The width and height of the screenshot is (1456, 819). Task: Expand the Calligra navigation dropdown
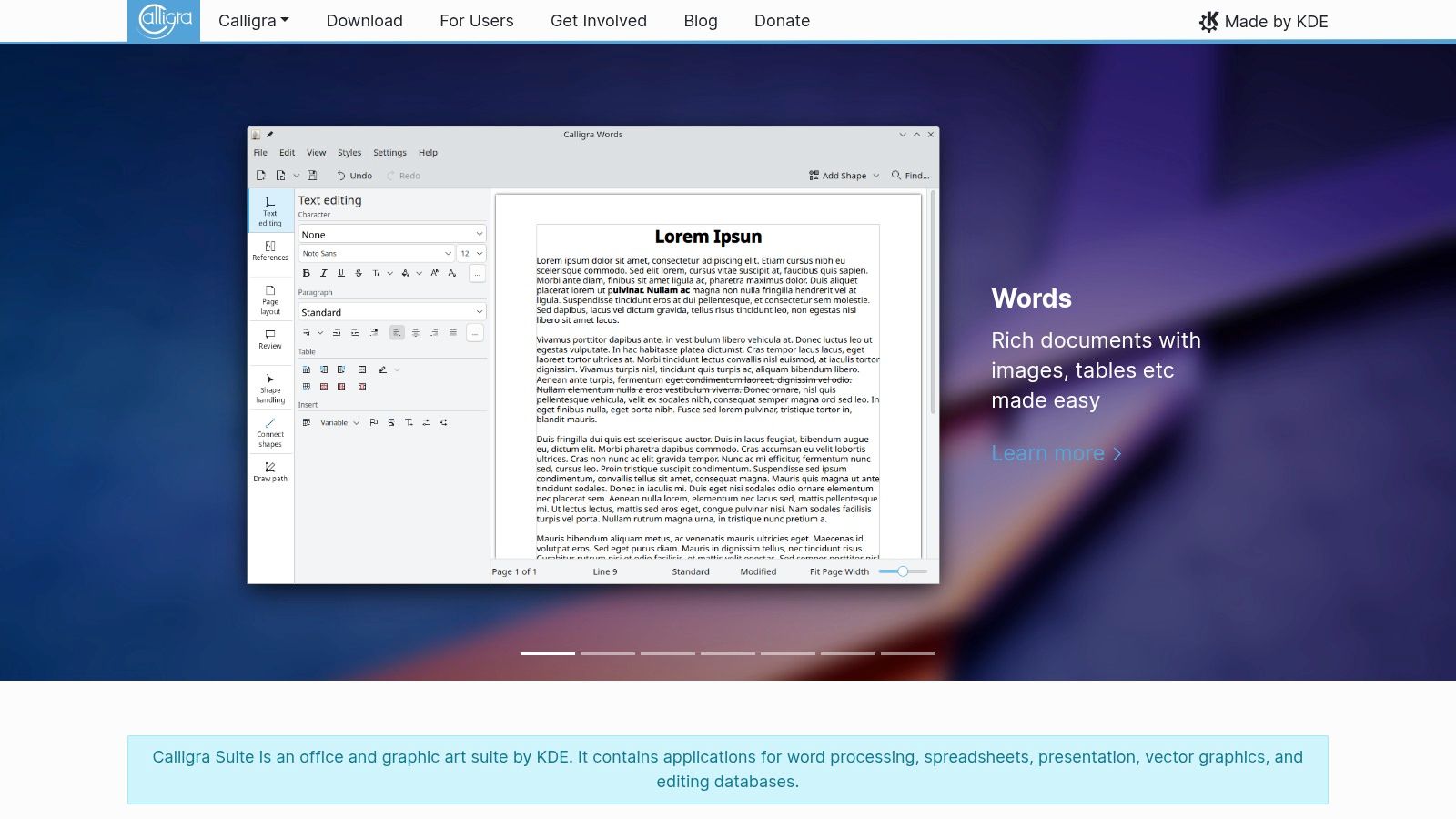[x=254, y=21]
